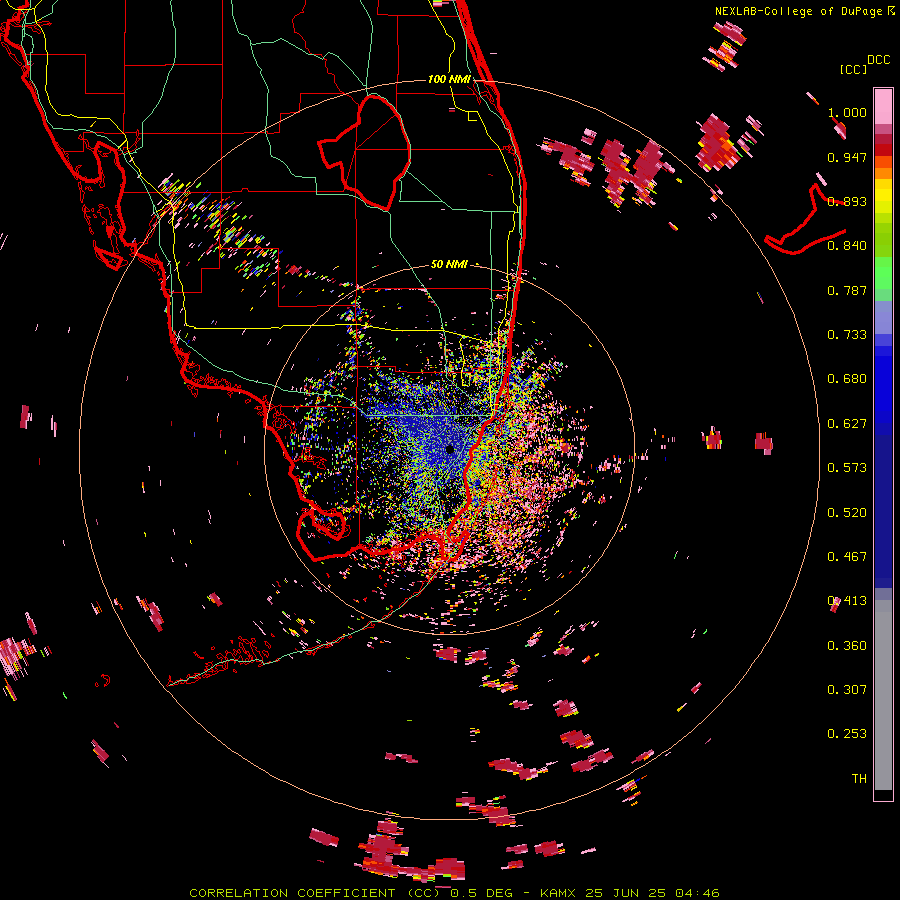
Task: Click the TH threshold label
Action: (x=859, y=779)
